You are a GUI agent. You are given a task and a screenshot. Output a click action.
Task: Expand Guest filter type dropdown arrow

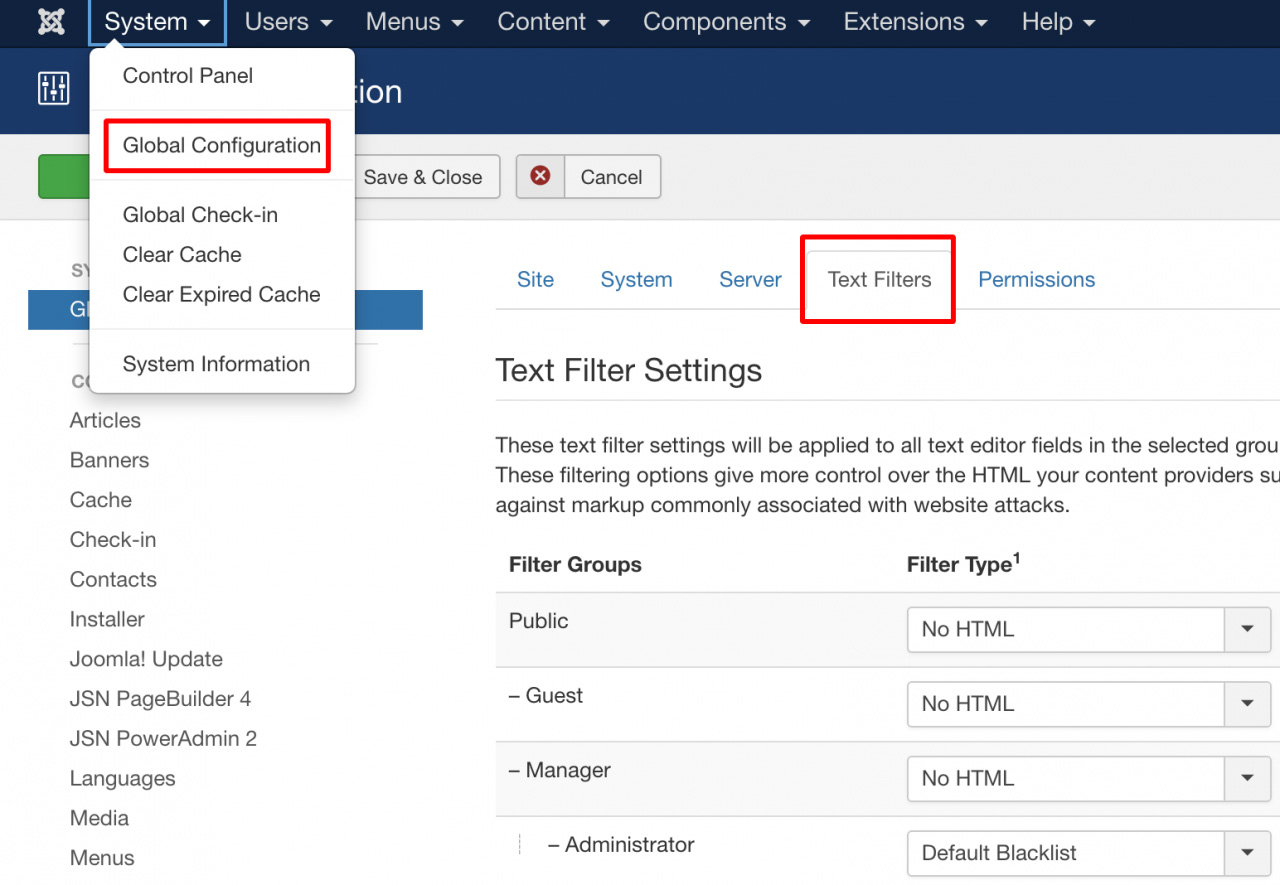tap(1247, 704)
